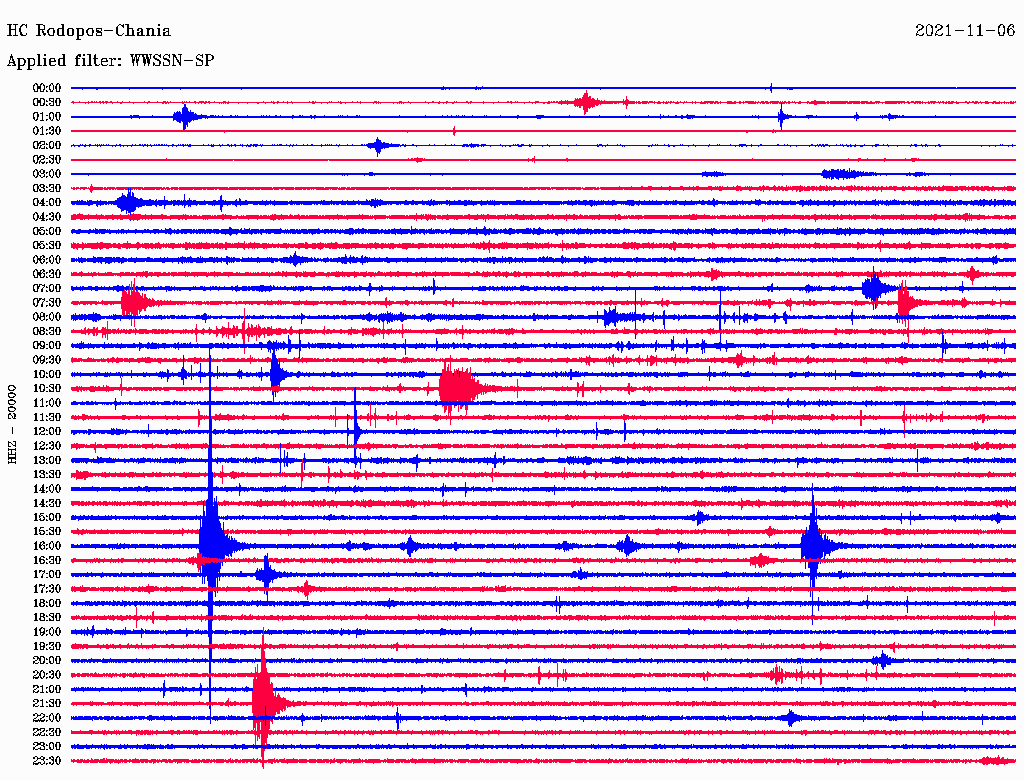Select the 01:30 time row label
This screenshot has height=780, width=1024.
47,131
